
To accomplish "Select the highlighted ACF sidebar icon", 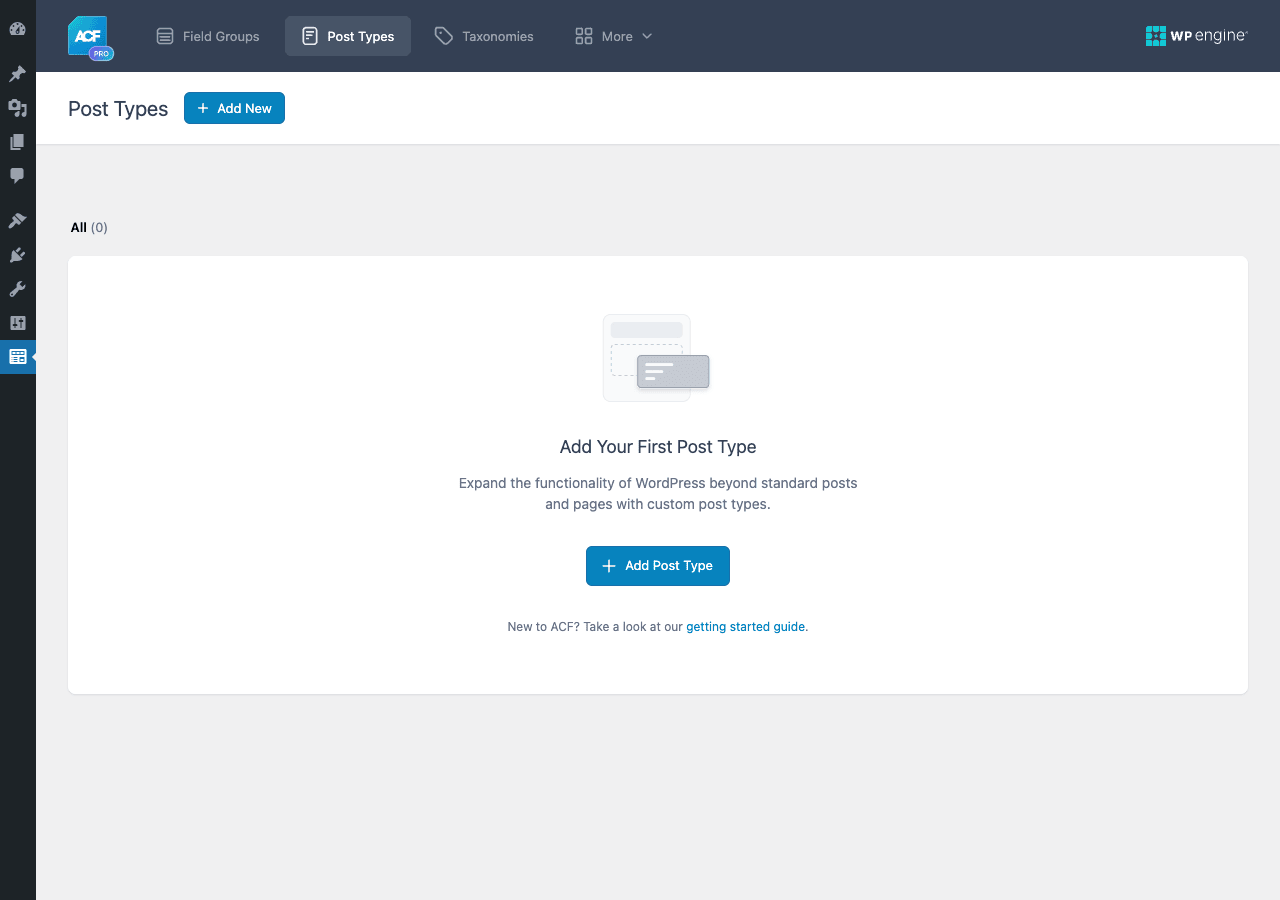I will click(x=17, y=356).
